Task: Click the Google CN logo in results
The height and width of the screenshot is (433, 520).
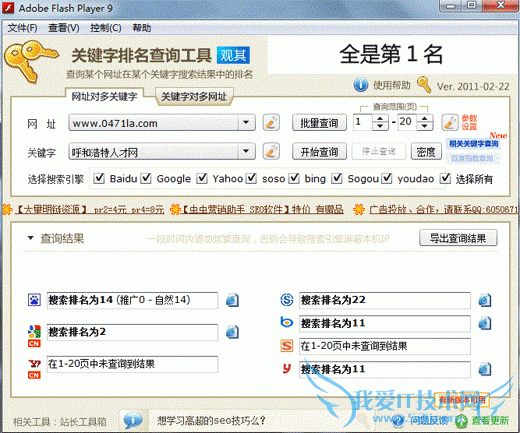Action: coord(34,336)
